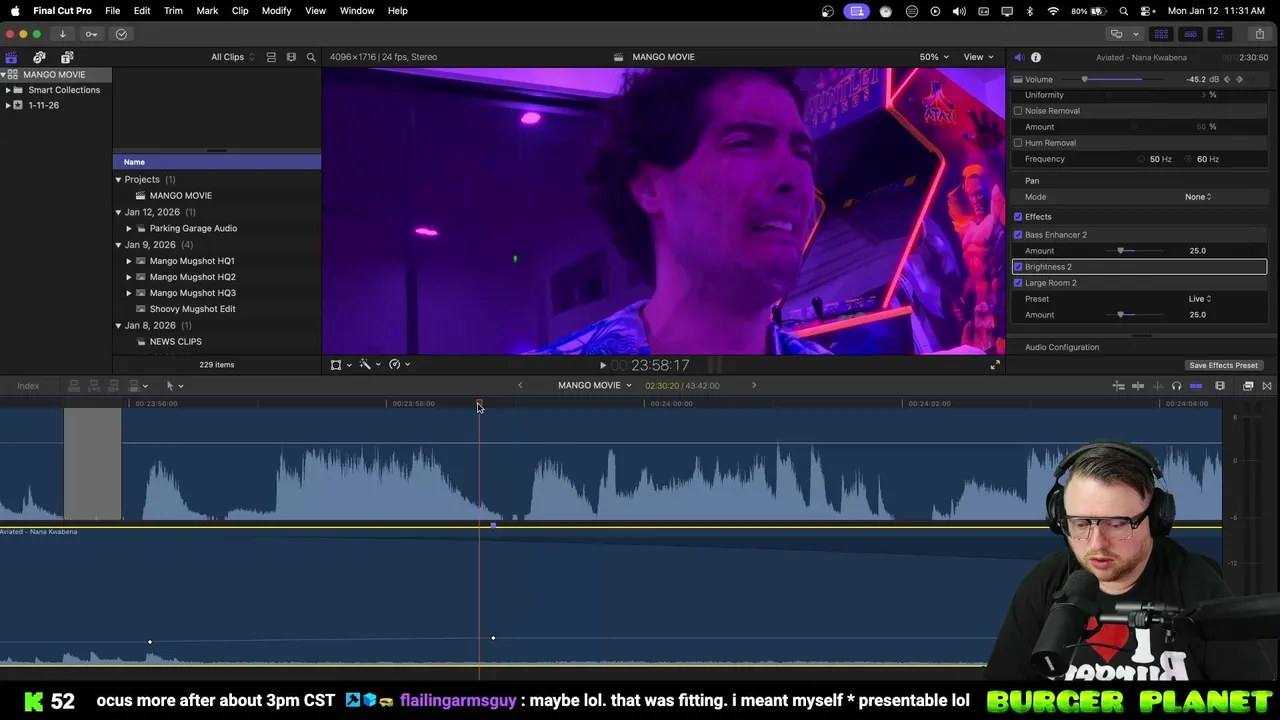Play the viewer with play button
Image resolution: width=1280 pixels, height=720 pixels.
(603, 366)
